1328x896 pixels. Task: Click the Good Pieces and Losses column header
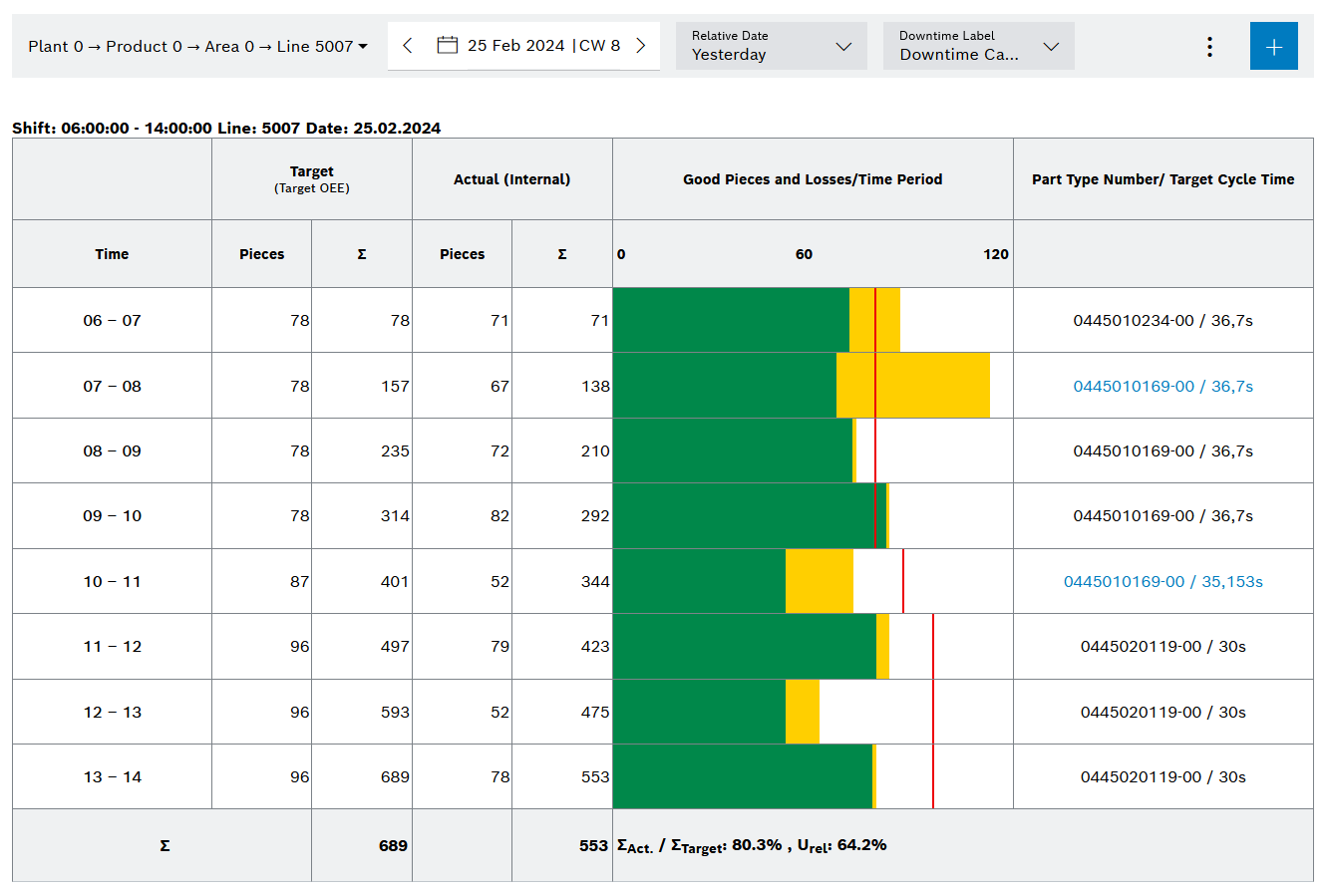(x=812, y=179)
